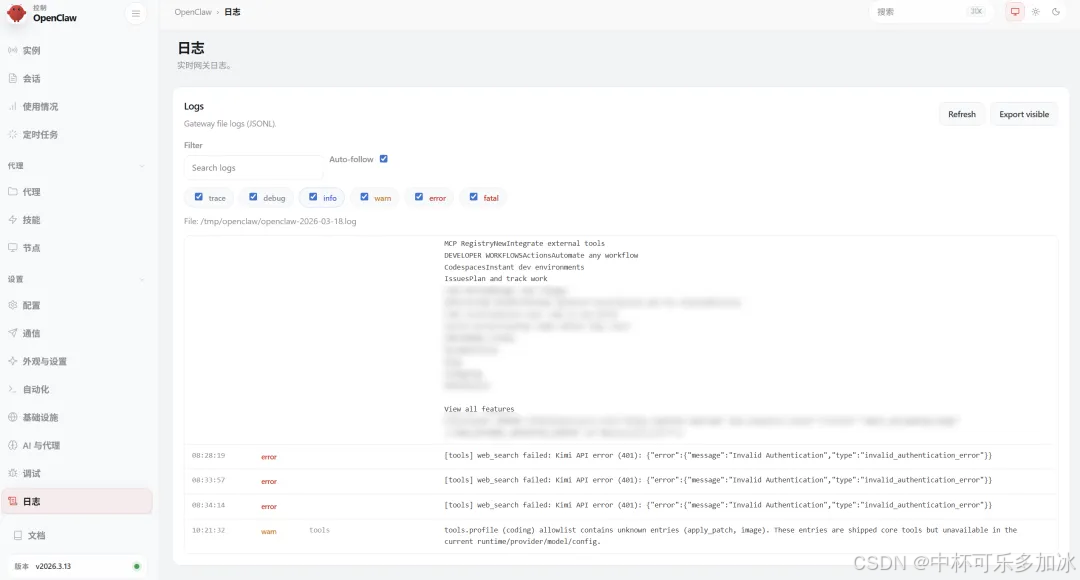Switch to light theme sun icon
The height and width of the screenshot is (580, 1080).
[x=1035, y=12]
